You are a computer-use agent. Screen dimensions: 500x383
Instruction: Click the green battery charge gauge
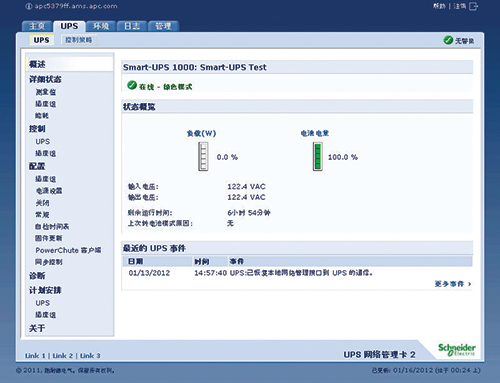coord(318,156)
